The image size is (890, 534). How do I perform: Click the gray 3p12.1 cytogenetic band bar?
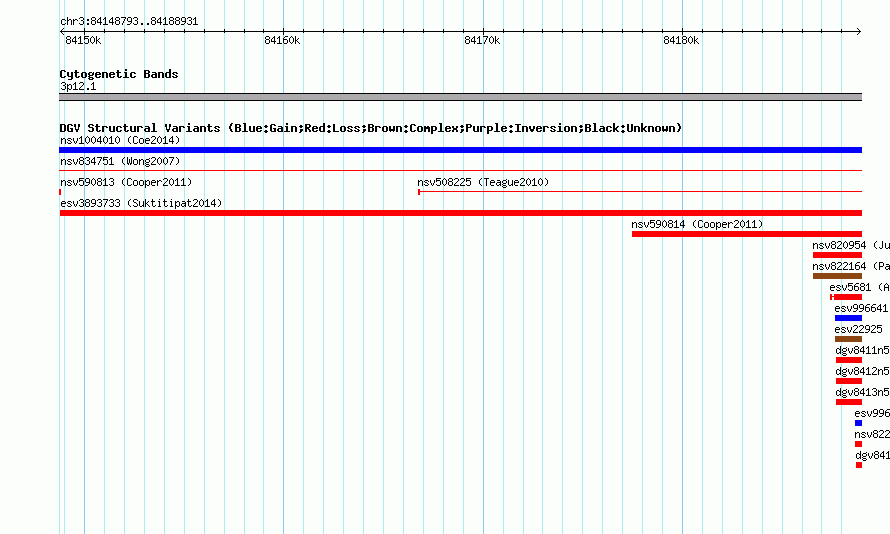coord(460,97)
